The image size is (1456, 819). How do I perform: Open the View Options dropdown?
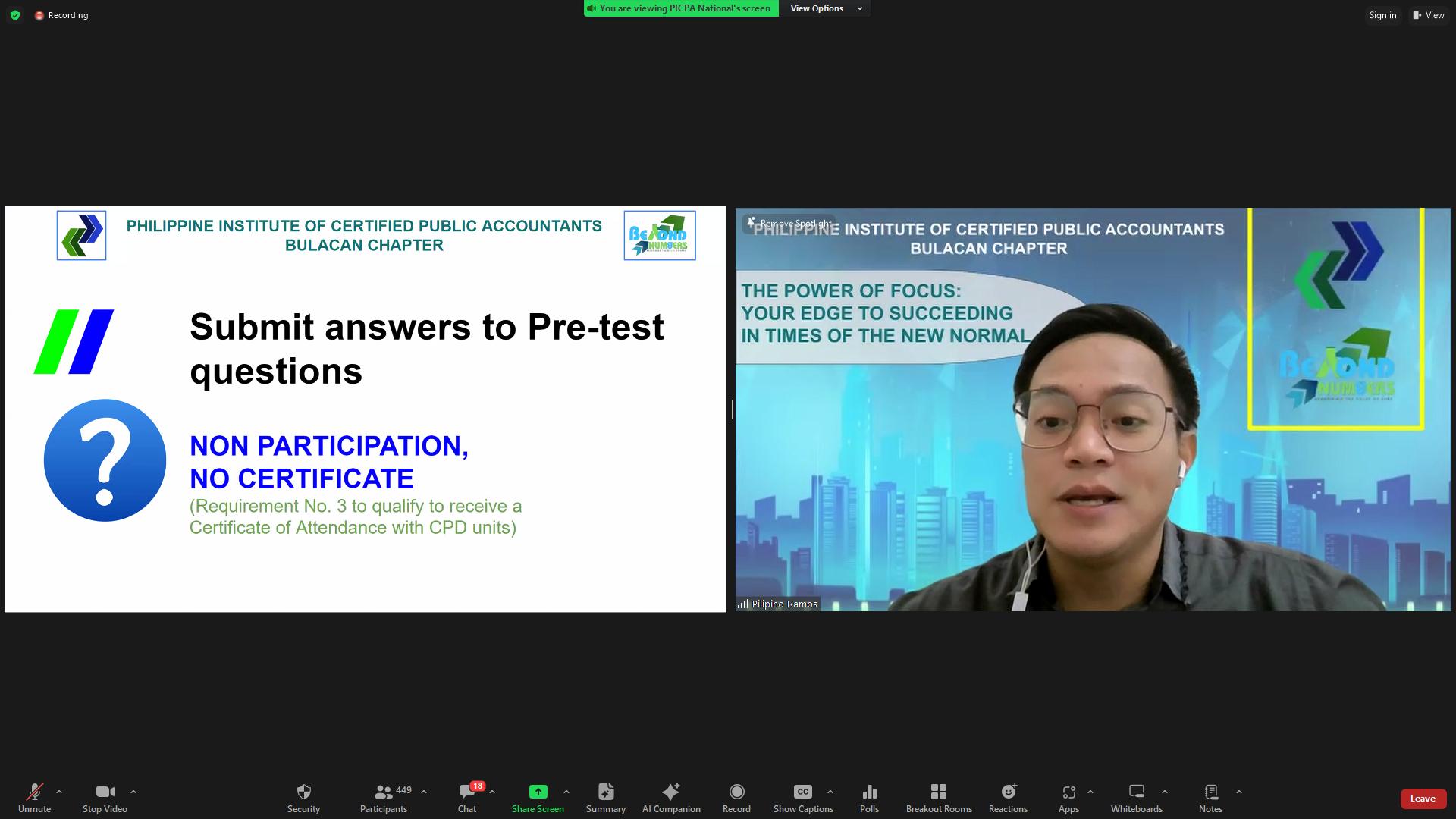[826, 8]
